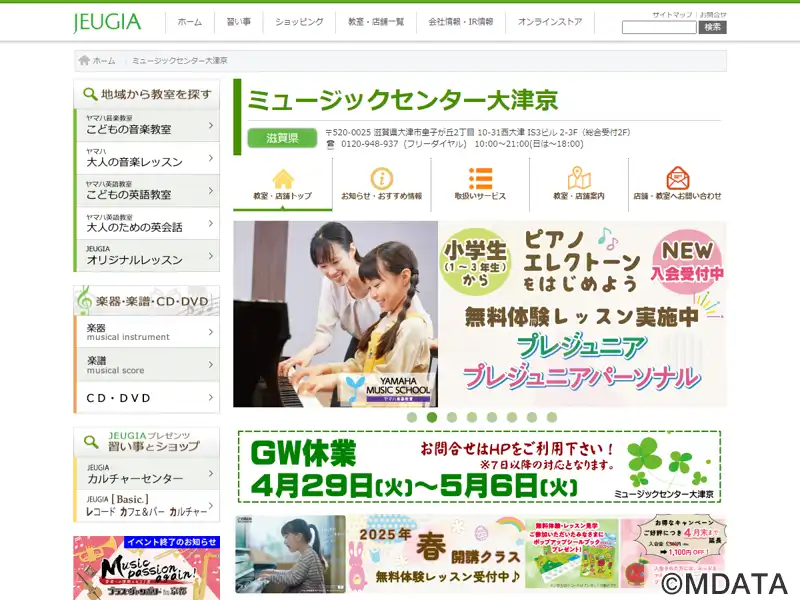Click the GW休業 notice banner

pos(480,467)
